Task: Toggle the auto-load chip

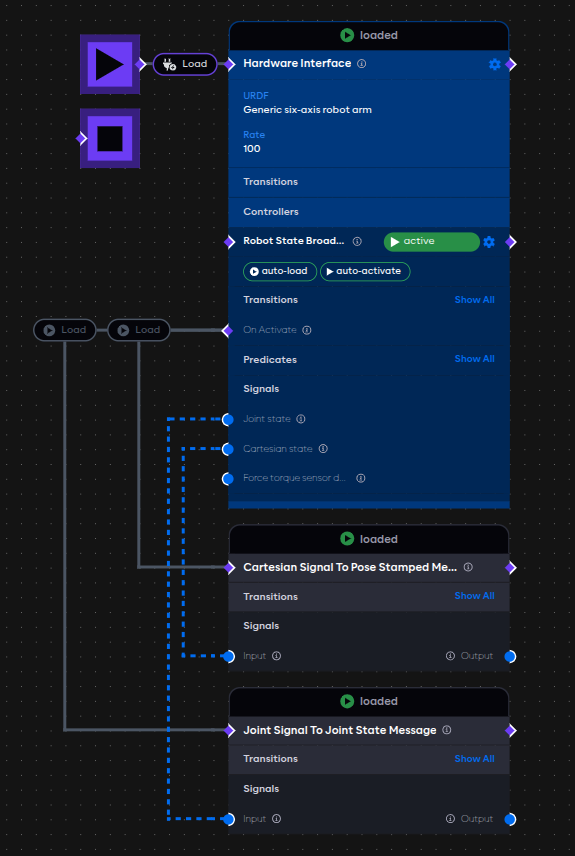Action: tap(280, 271)
